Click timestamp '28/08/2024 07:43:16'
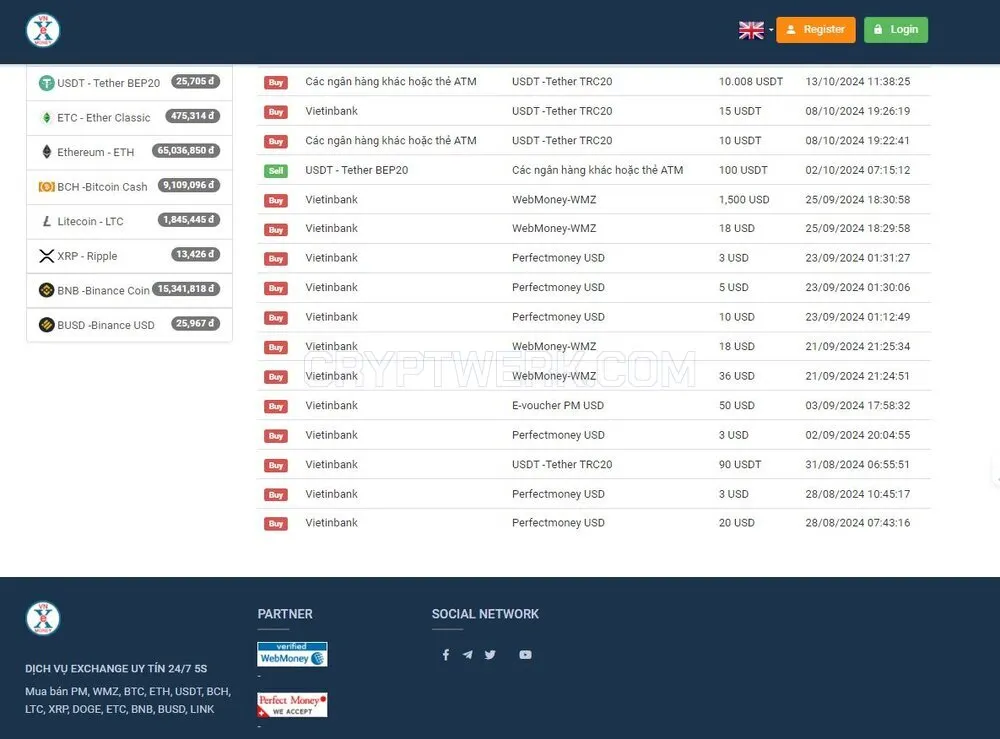This screenshot has width=1000, height=739. [x=858, y=523]
